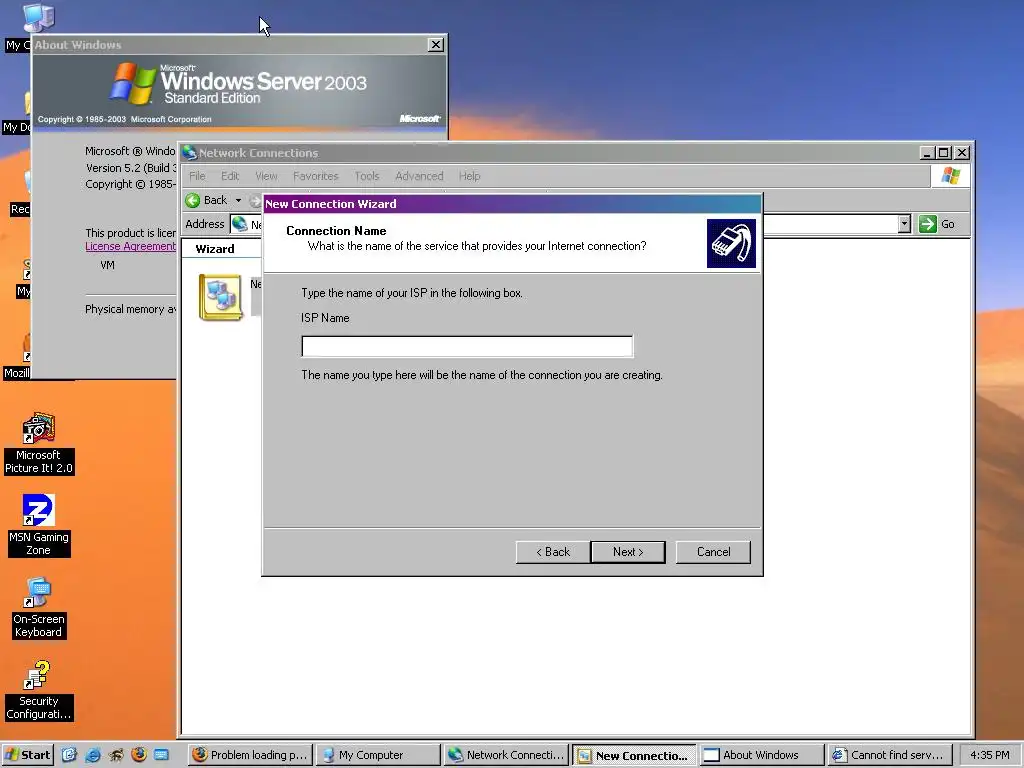
Task: Switch to Cannot find server taskbar button
Action: [889, 755]
